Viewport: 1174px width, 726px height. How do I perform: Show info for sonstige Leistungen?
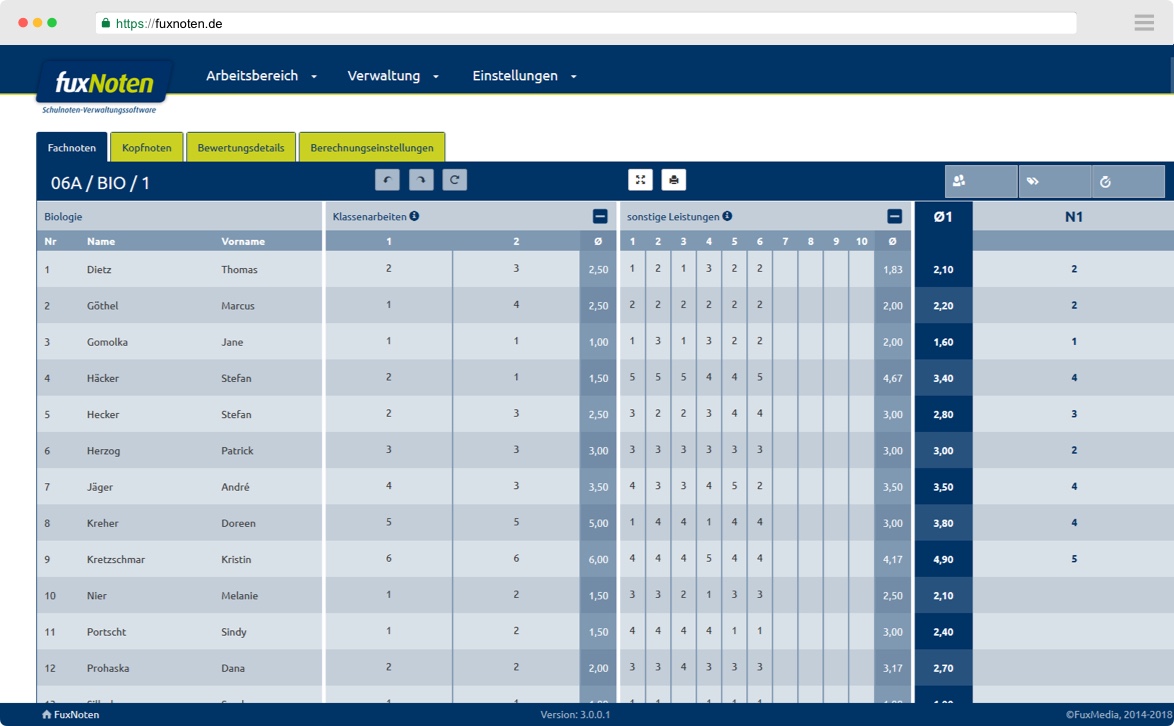(727, 216)
